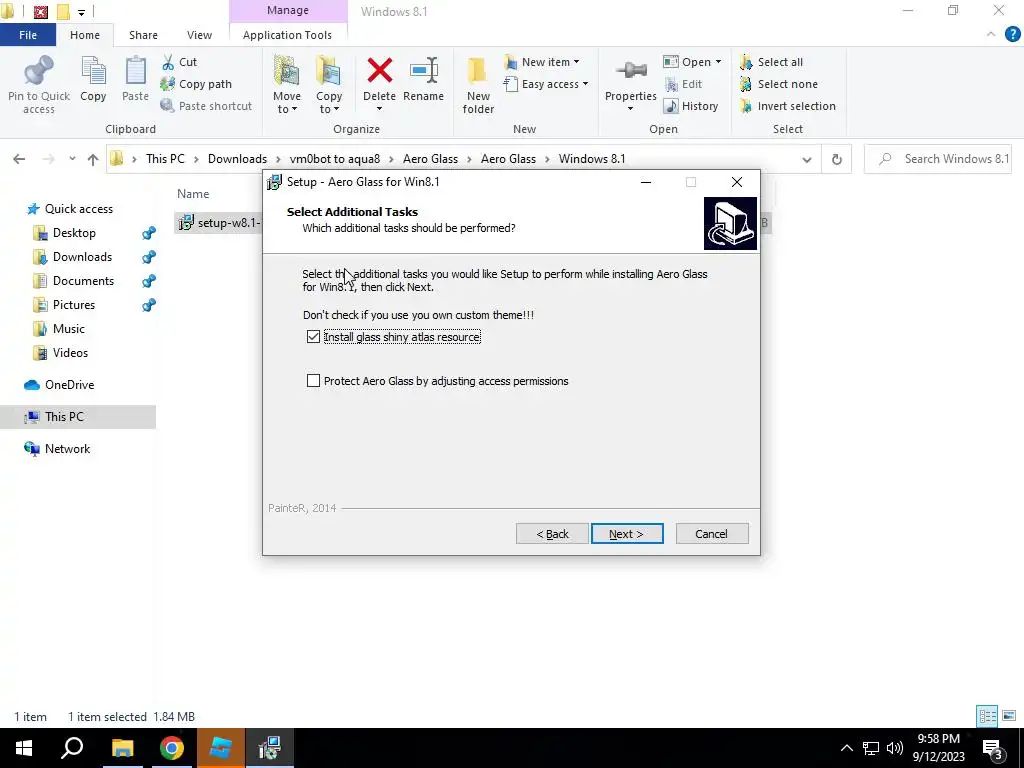Show hidden tray icons

pyautogui.click(x=846, y=748)
